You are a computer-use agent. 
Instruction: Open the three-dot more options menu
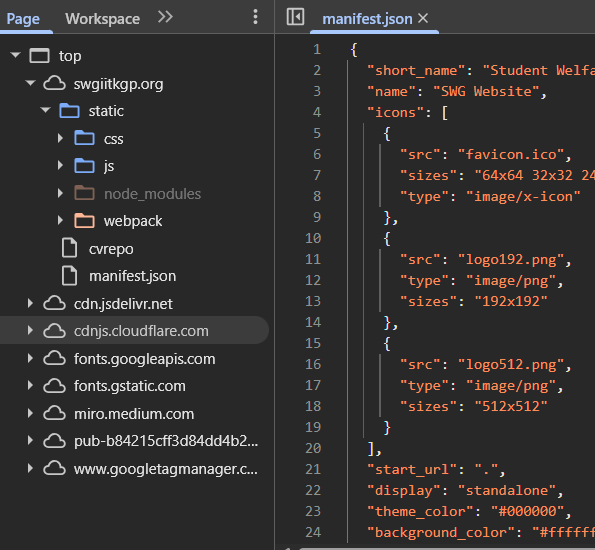click(255, 17)
